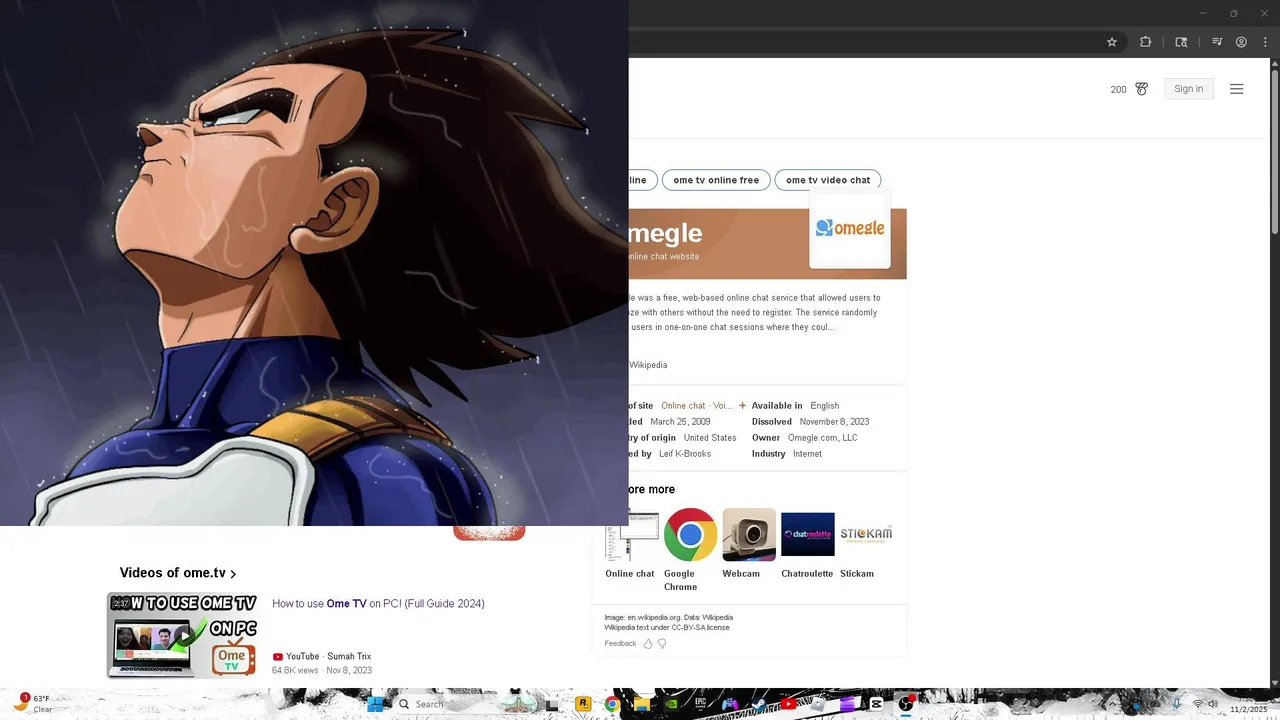Click the Omegle logo image
Viewport: 1280px width, 720px height.
(x=850, y=229)
